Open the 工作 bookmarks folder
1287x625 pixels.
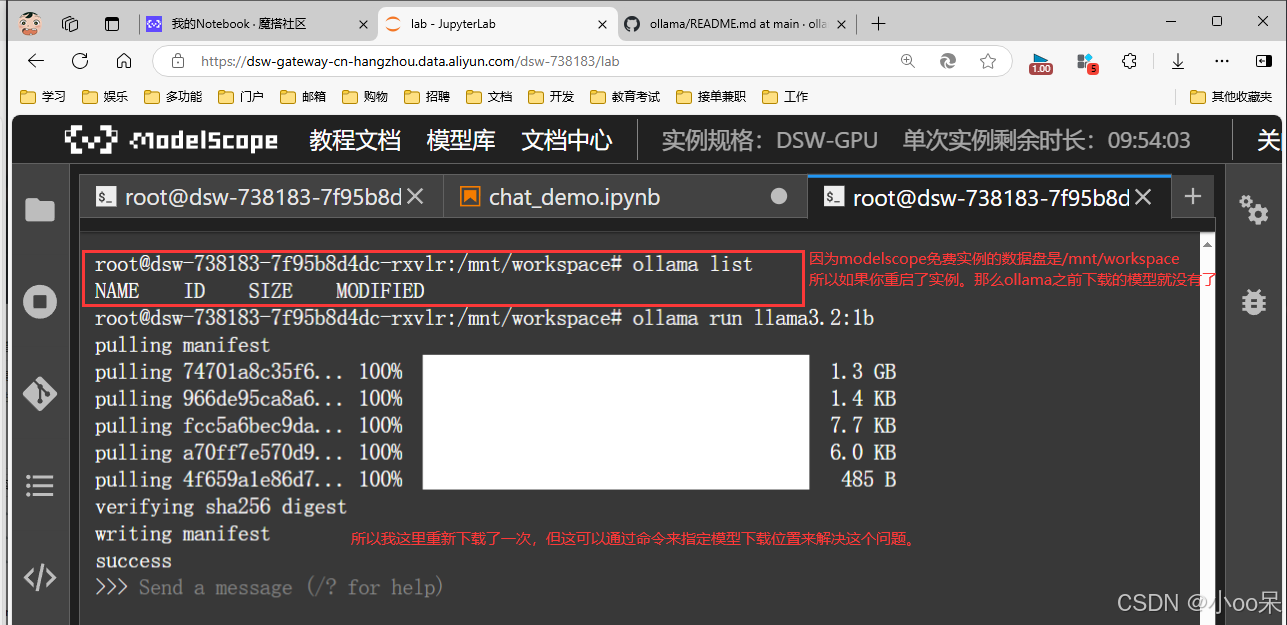[x=785, y=97]
